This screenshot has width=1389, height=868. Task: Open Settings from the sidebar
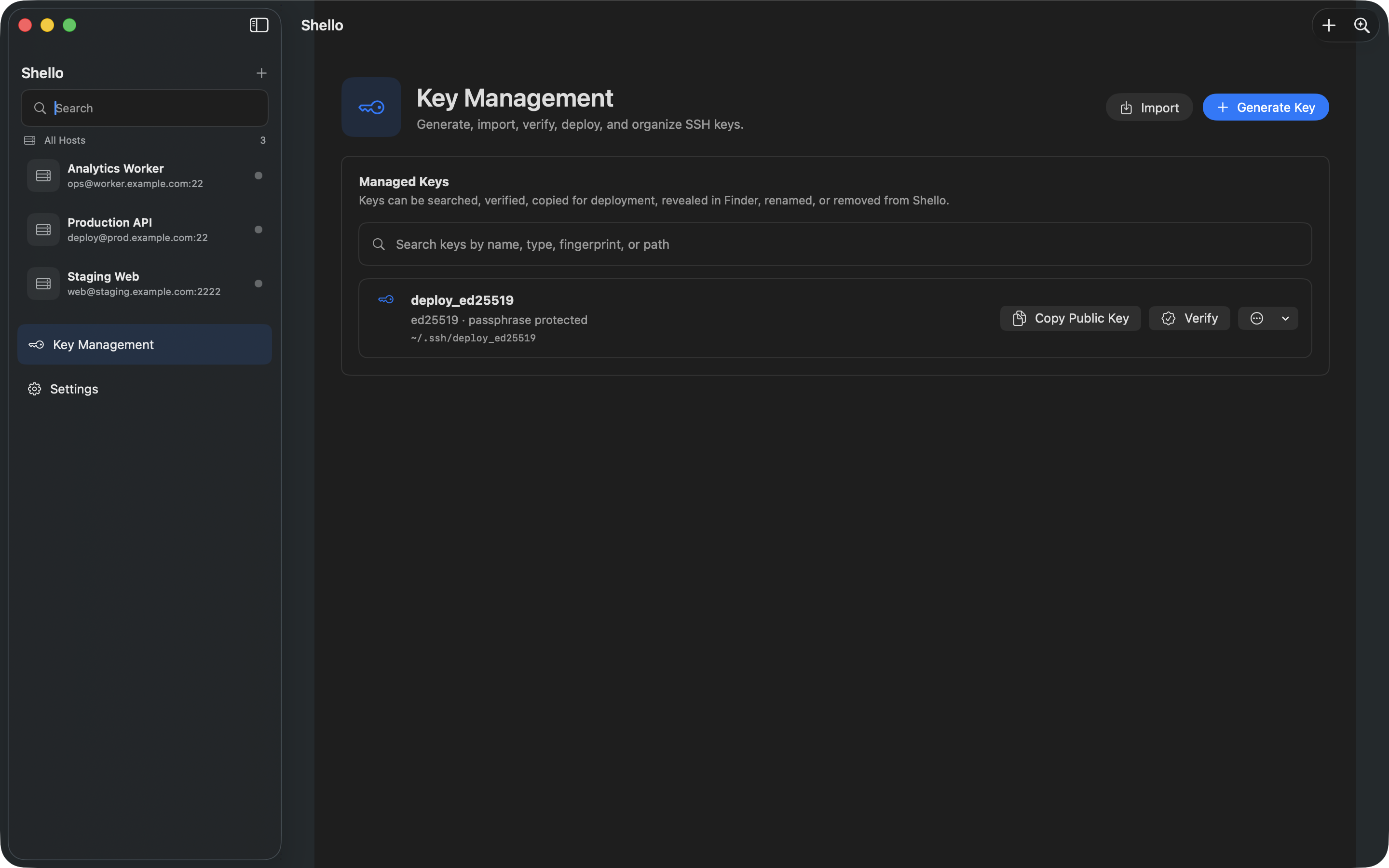pos(145,389)
